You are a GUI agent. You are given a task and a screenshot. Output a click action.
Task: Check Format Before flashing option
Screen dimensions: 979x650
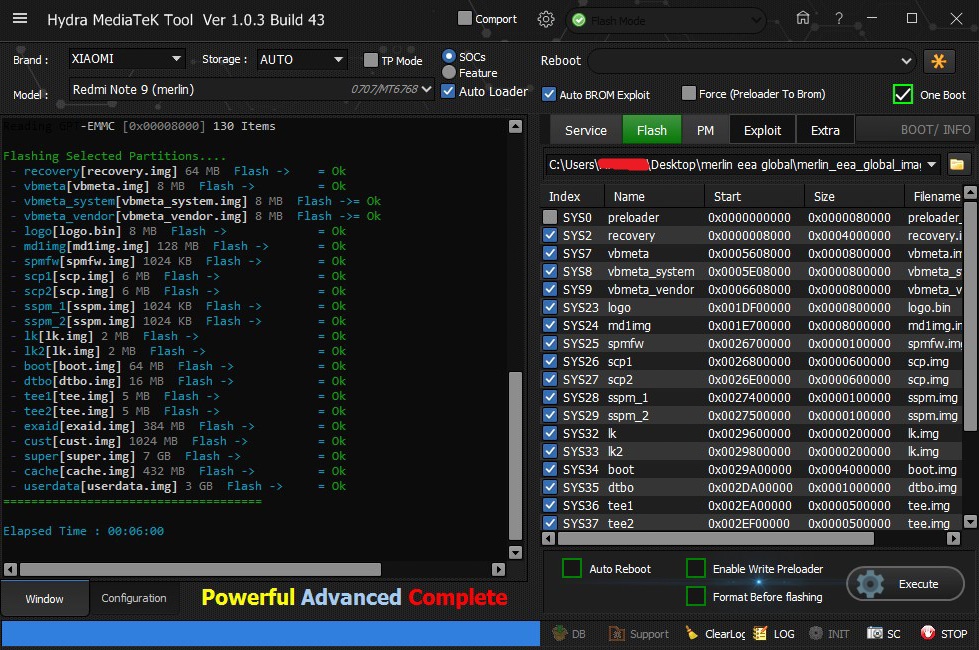[x=696, y=596]
